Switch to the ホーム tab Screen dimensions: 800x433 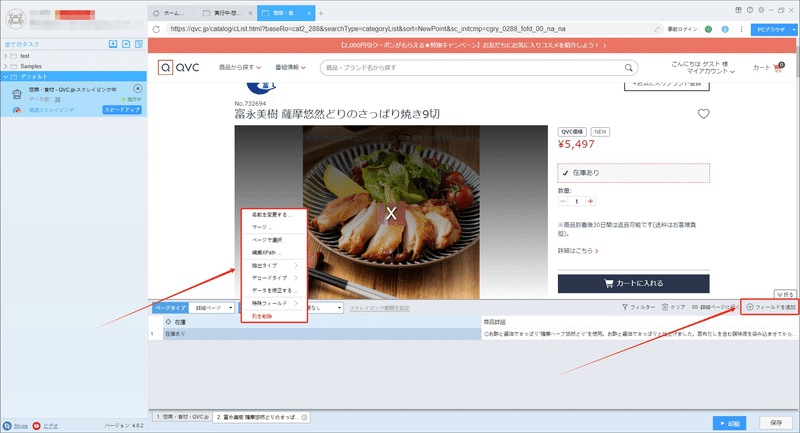[x=172, y=13]
